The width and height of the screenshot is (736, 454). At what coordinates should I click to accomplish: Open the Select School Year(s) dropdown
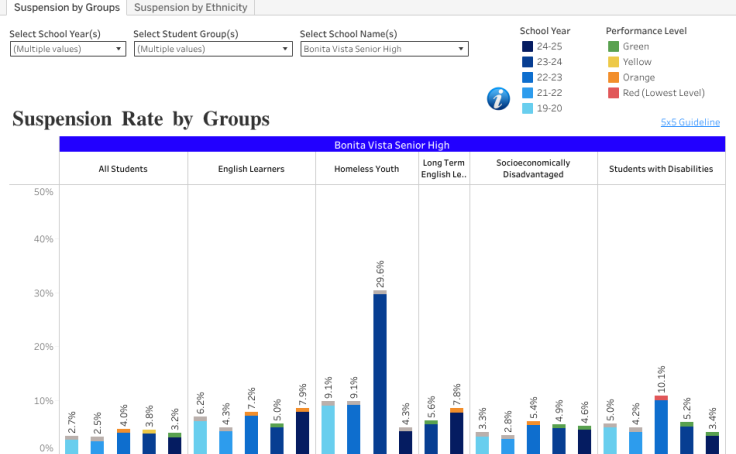tap(68, 49)
